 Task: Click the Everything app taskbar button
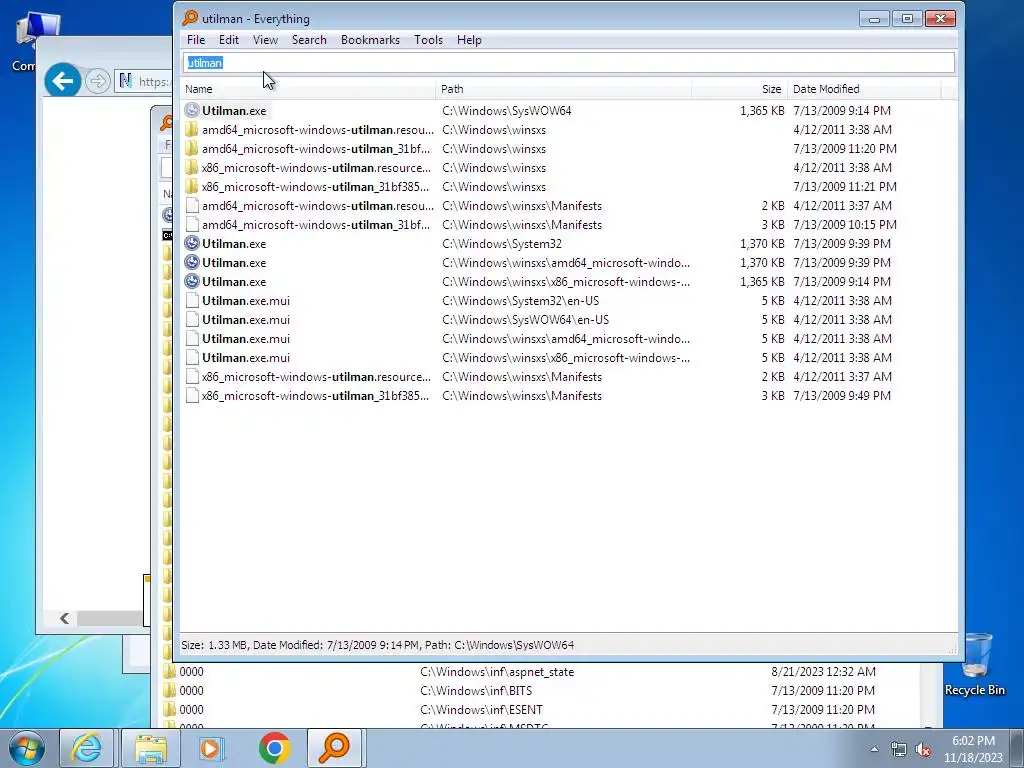334,748
